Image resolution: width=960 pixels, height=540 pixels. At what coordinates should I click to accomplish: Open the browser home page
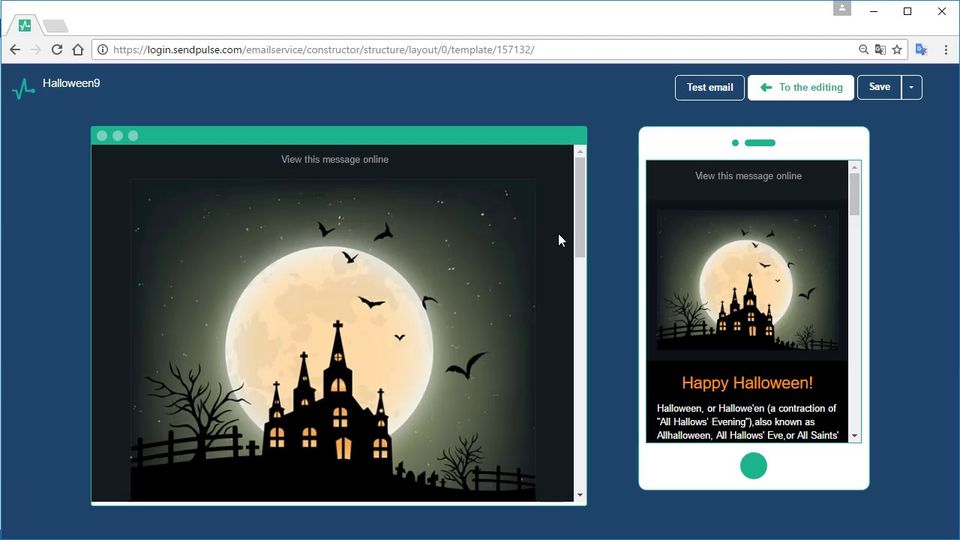[x=78, y=50]
